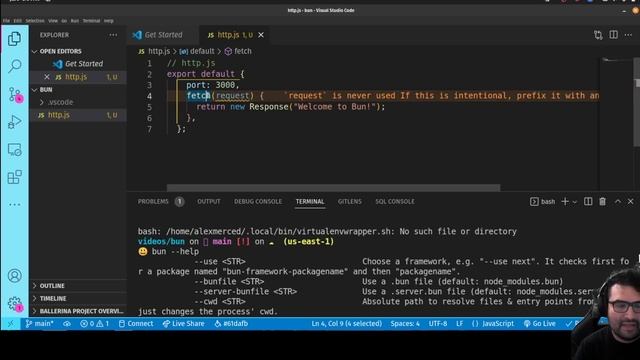The image size is (640, 360).
Task: Open the Selection menu
Action: click(x=35, y=21)
